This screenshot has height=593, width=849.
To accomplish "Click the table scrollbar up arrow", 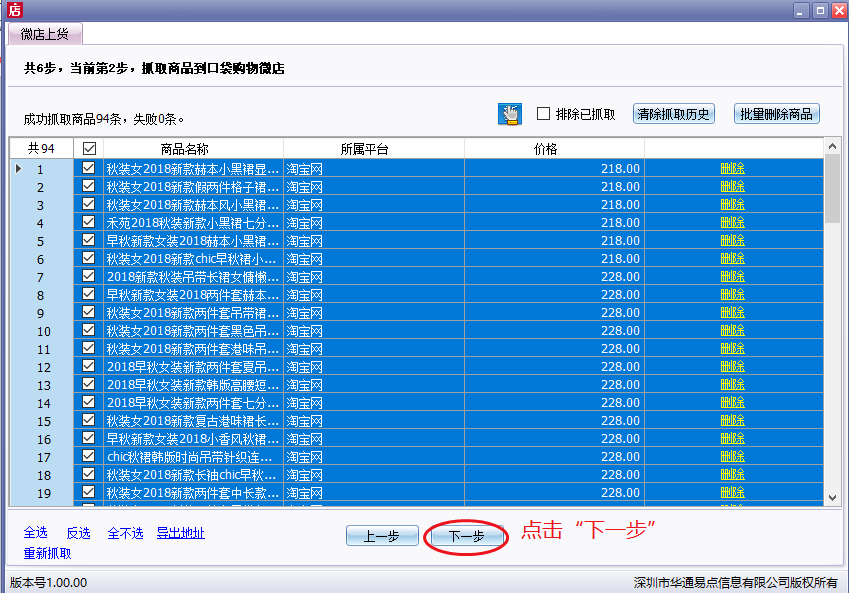I will coord(832,148).
